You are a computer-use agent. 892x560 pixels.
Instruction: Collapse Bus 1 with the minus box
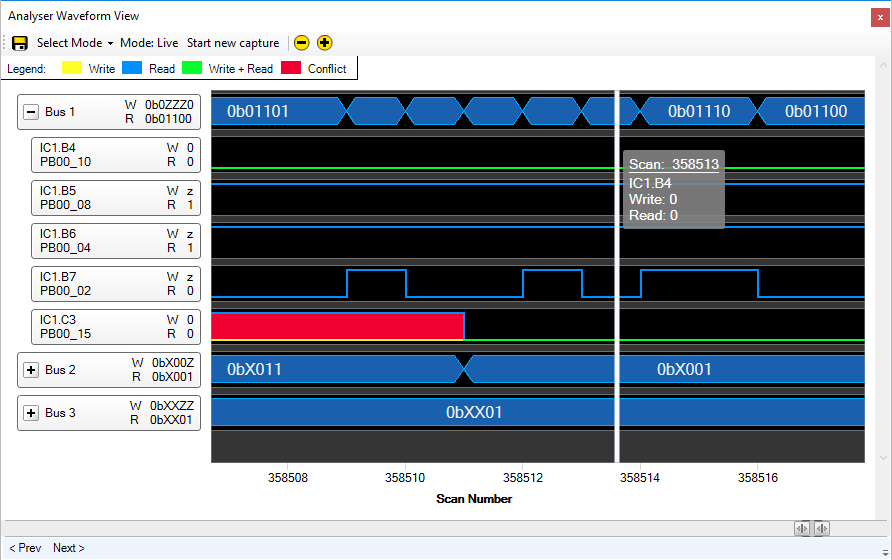click(x=31, y=112)
